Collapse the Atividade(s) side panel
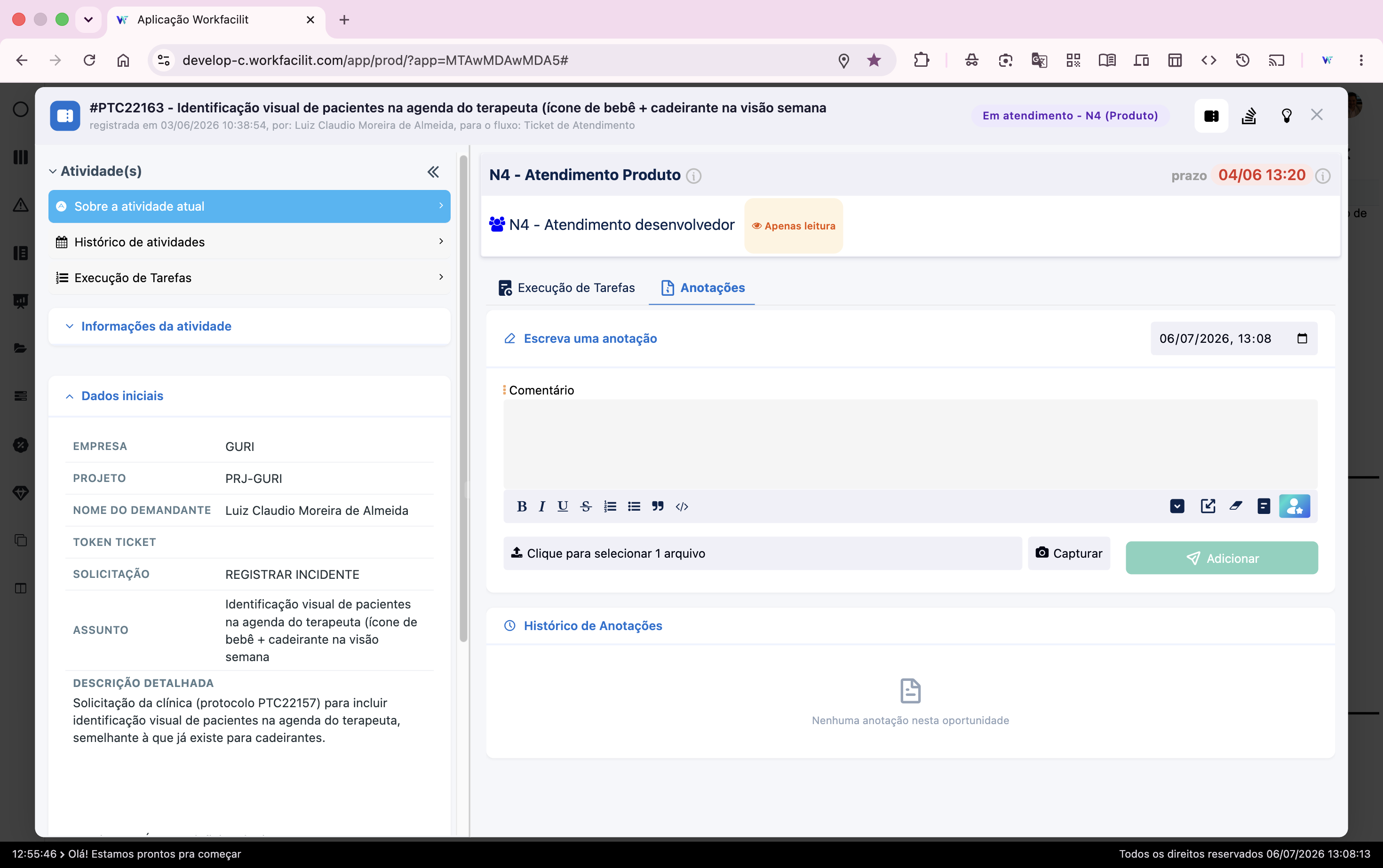1383x868 pixels. coord(433,172)
